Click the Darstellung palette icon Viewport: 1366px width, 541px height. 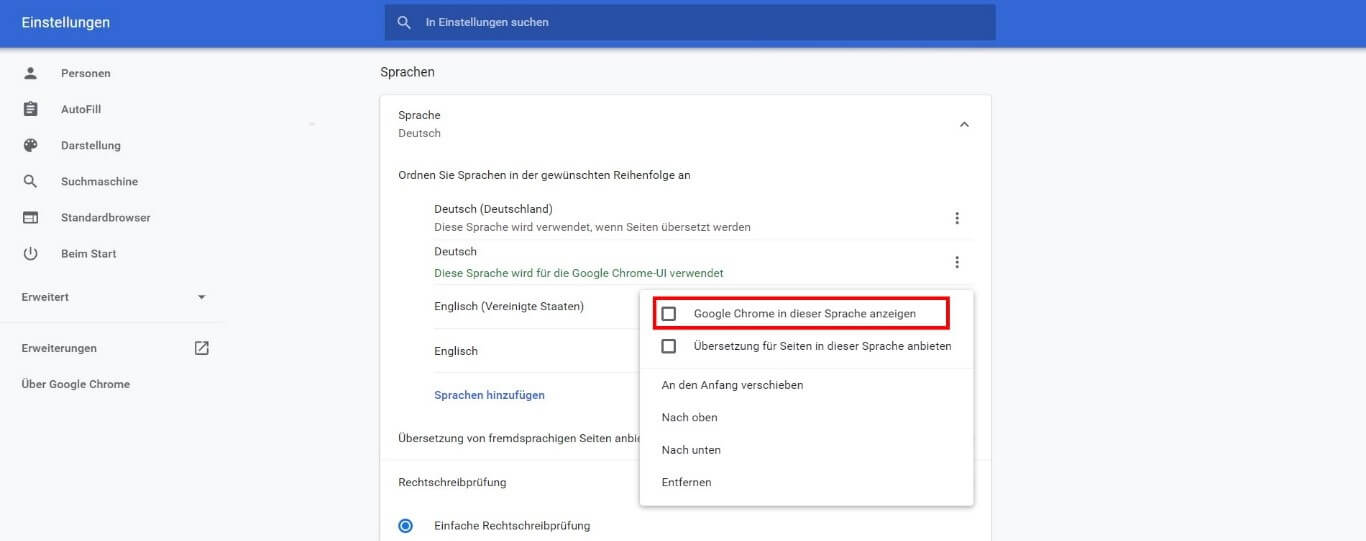click(30, 145)
